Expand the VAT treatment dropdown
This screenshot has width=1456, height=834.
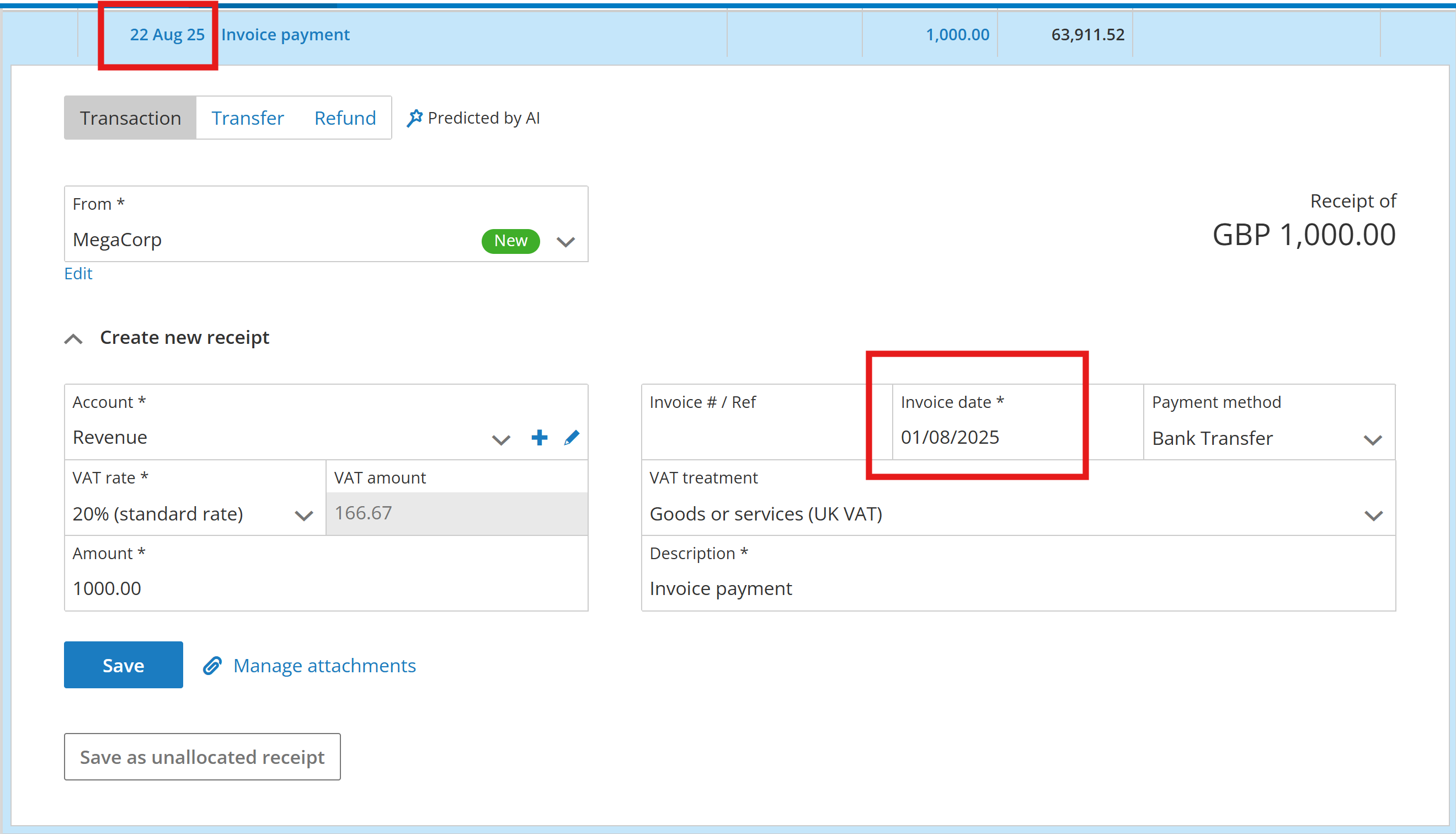(1372, 516)
